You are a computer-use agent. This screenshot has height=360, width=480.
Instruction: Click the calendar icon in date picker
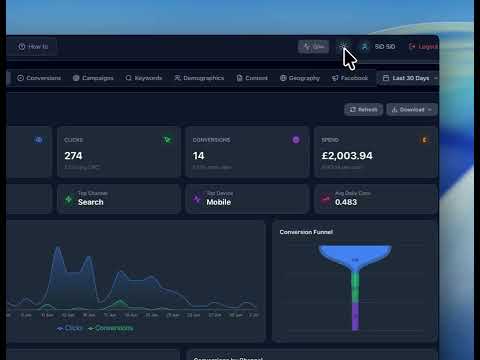[386, 78]
